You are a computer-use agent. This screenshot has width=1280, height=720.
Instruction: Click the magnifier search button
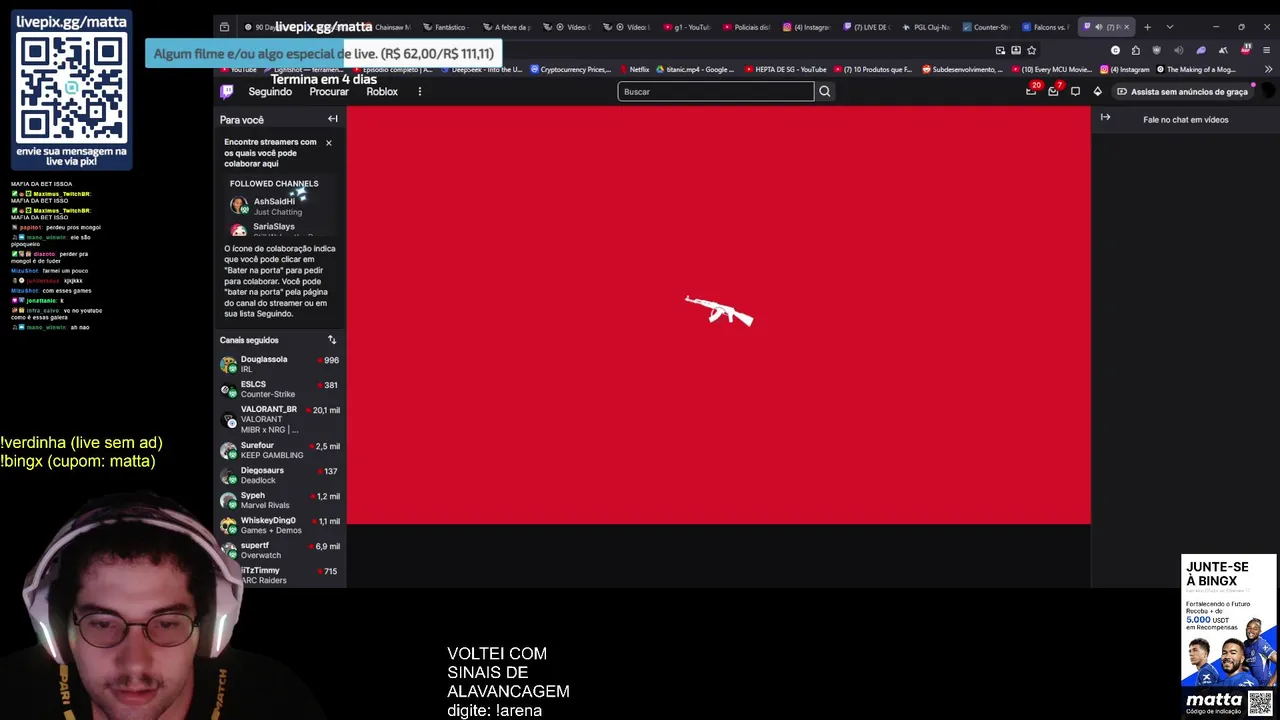tap(825, 91)
